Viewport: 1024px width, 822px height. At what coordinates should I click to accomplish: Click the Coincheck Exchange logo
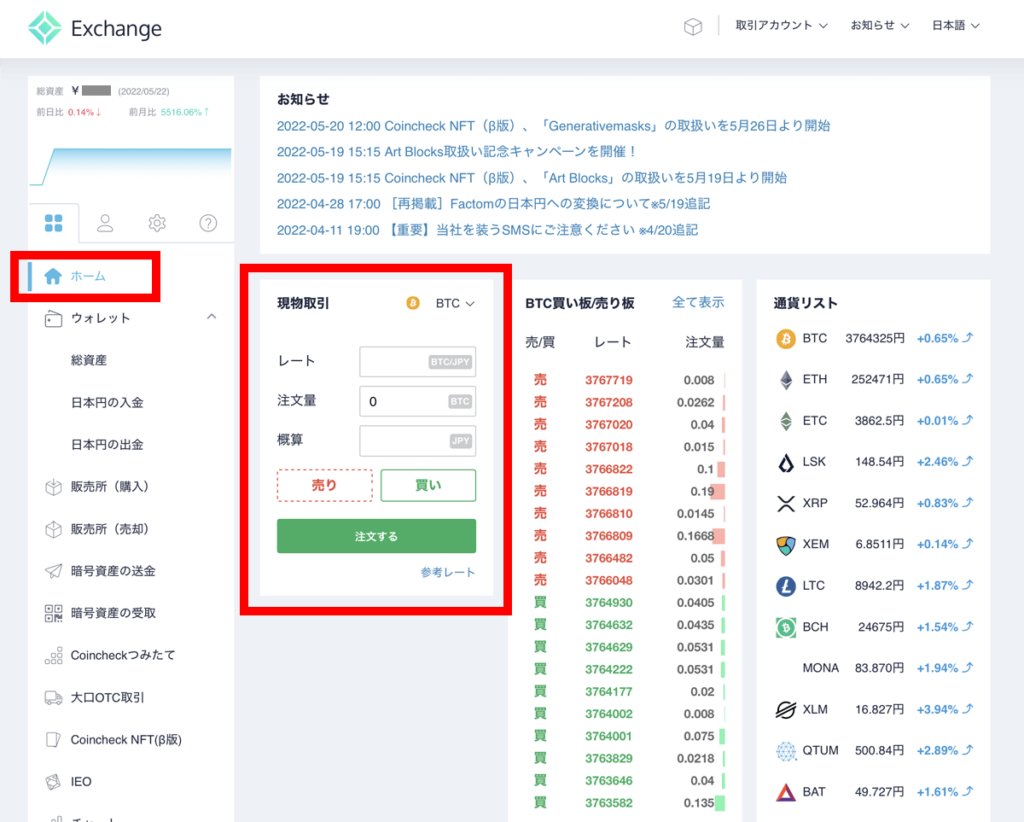[x=95, y=28]
